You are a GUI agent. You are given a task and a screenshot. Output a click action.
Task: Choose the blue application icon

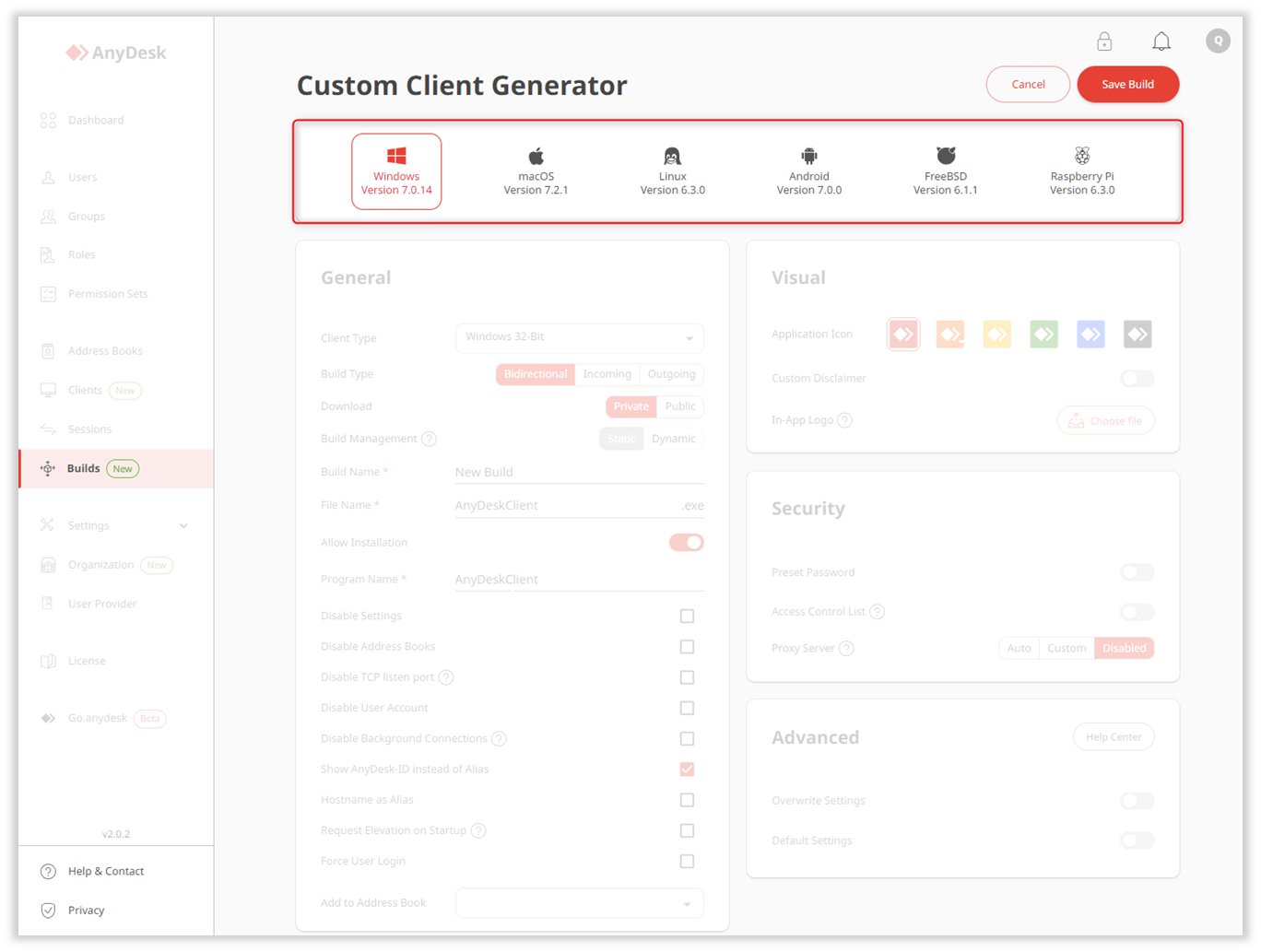click(x=1090, y=334)
